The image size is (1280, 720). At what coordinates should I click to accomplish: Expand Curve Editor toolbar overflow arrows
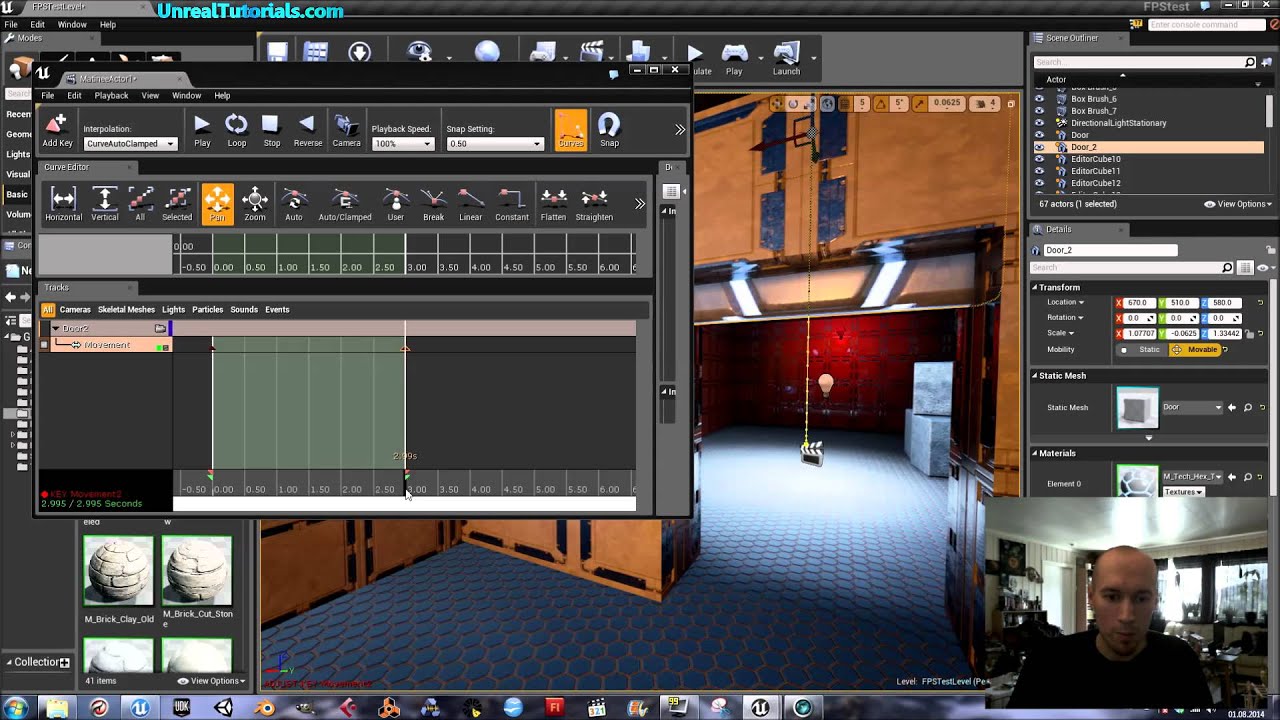[x=640, y=204]
